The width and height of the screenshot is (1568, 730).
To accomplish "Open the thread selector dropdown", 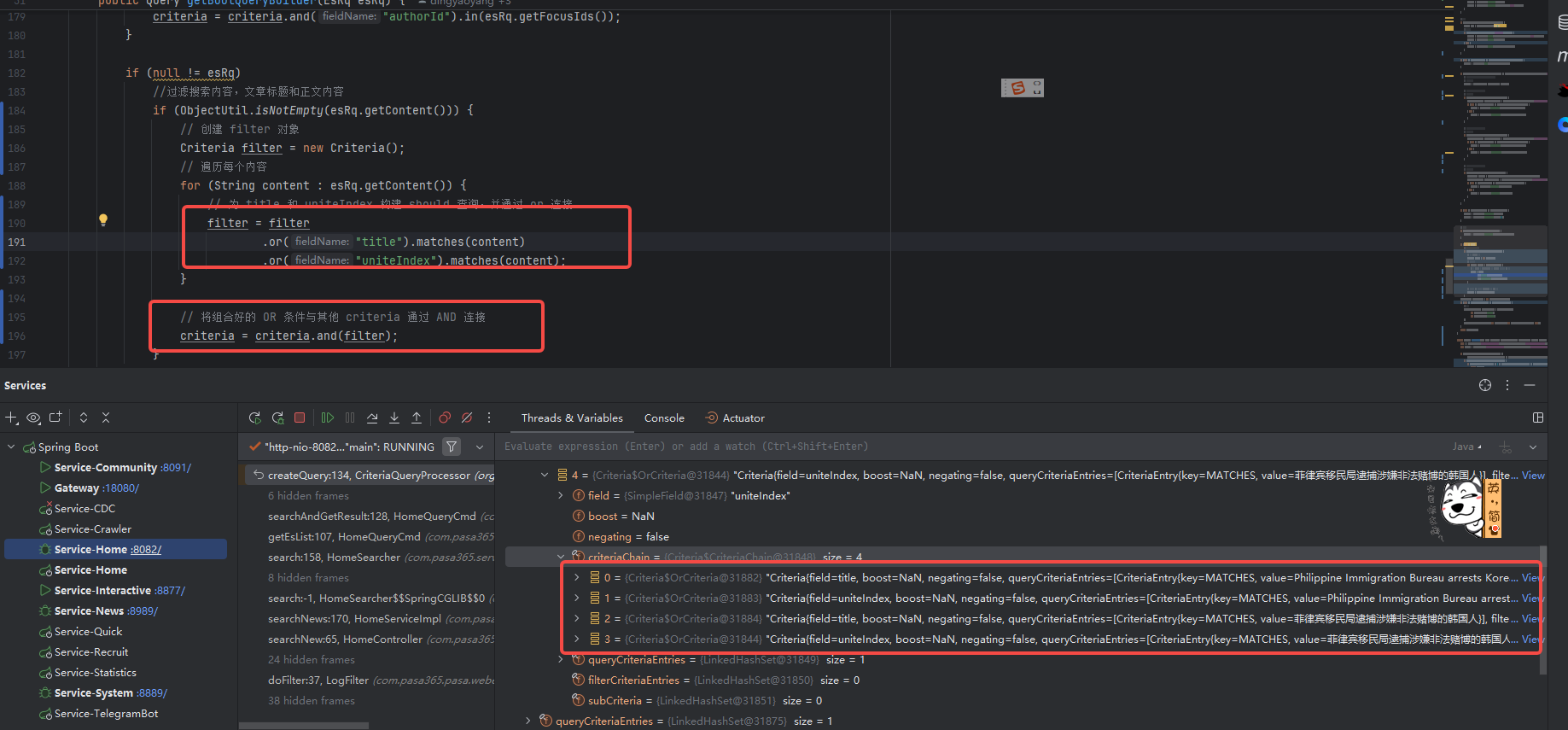I will click(480, 447).
